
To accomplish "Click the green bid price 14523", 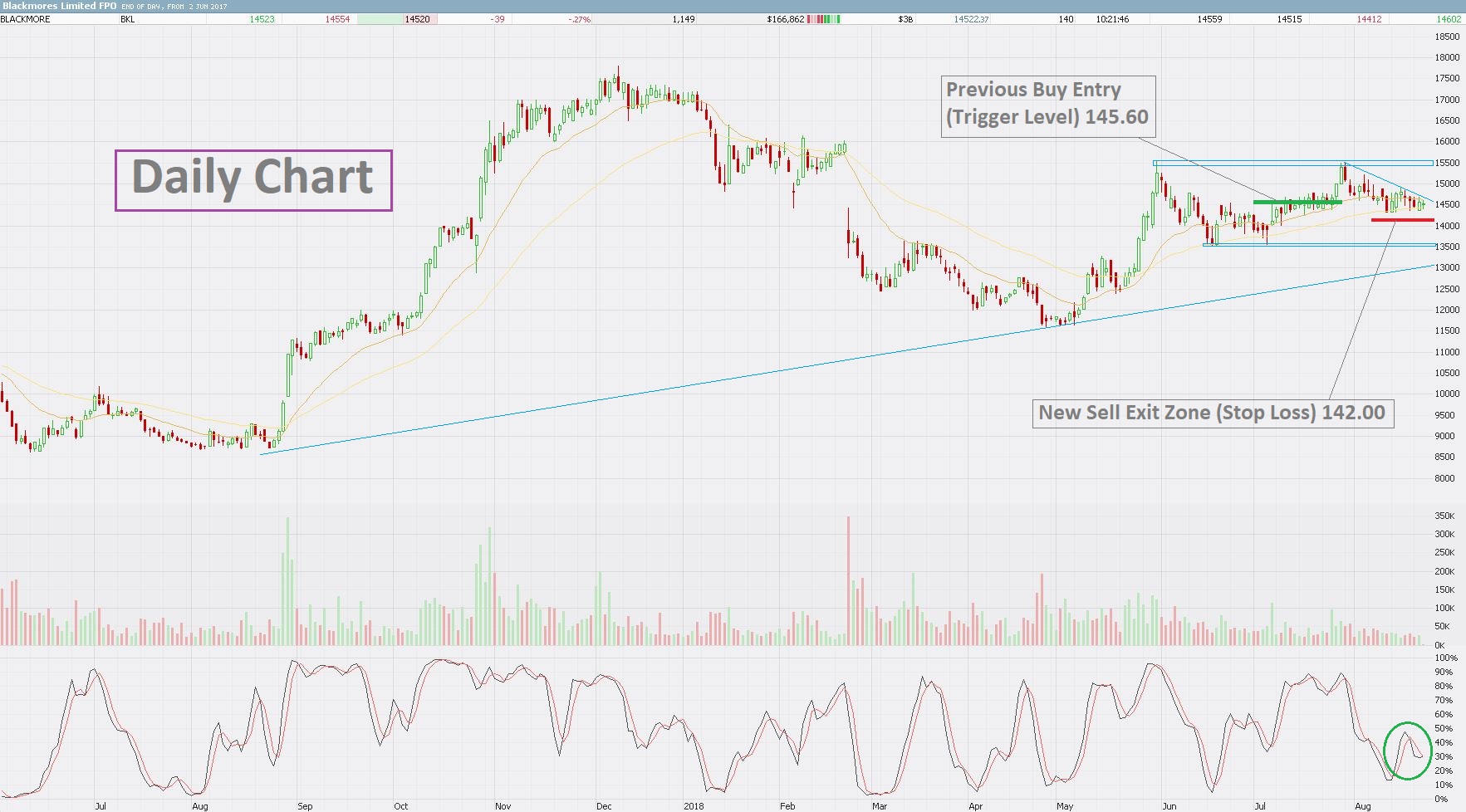I will point(262,19).
